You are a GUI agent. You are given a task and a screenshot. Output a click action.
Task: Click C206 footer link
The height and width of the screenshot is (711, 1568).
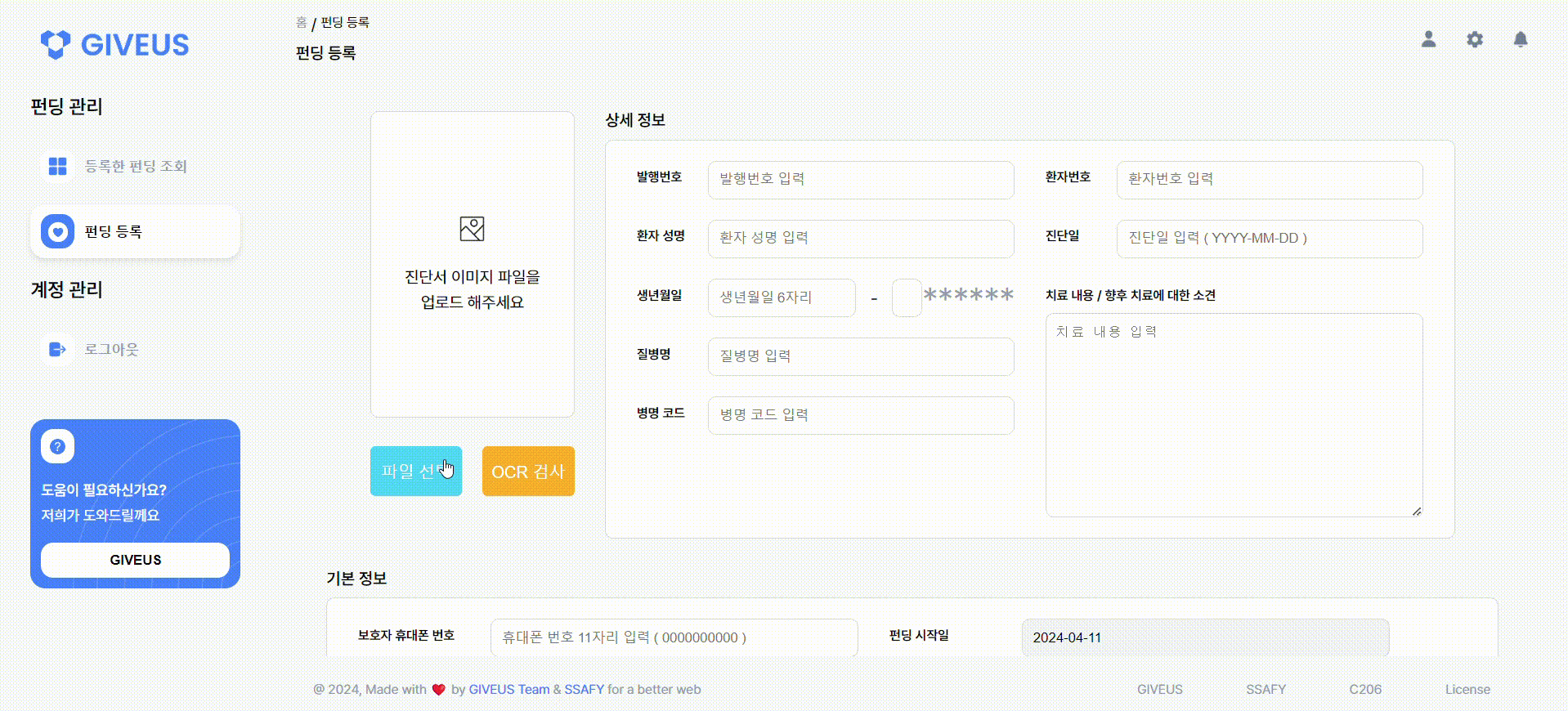1365,690
